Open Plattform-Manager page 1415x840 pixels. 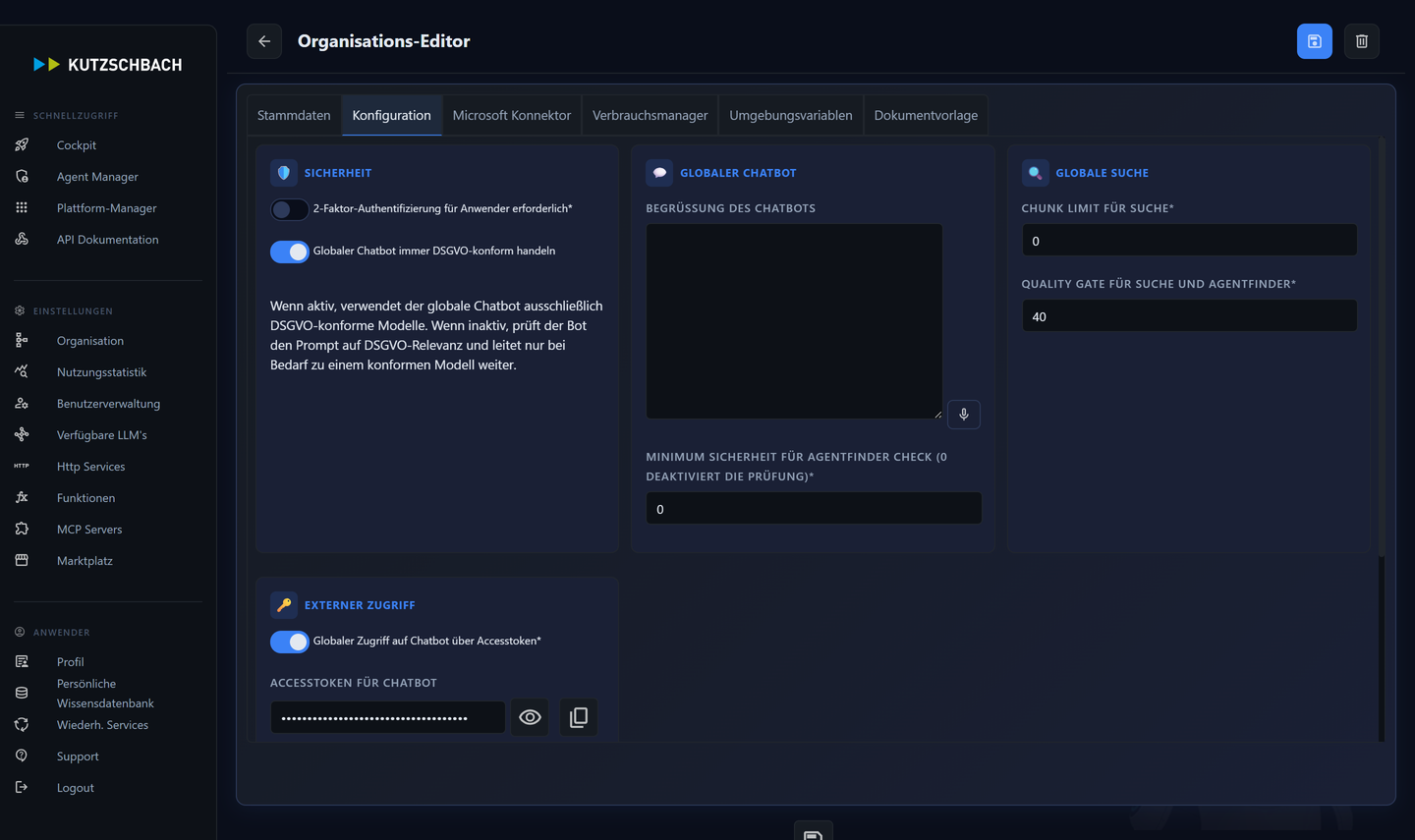pos(106,208)
